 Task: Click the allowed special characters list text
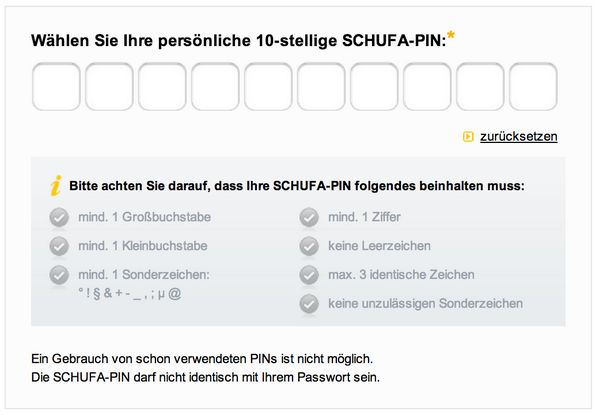[x=130, y=293]
